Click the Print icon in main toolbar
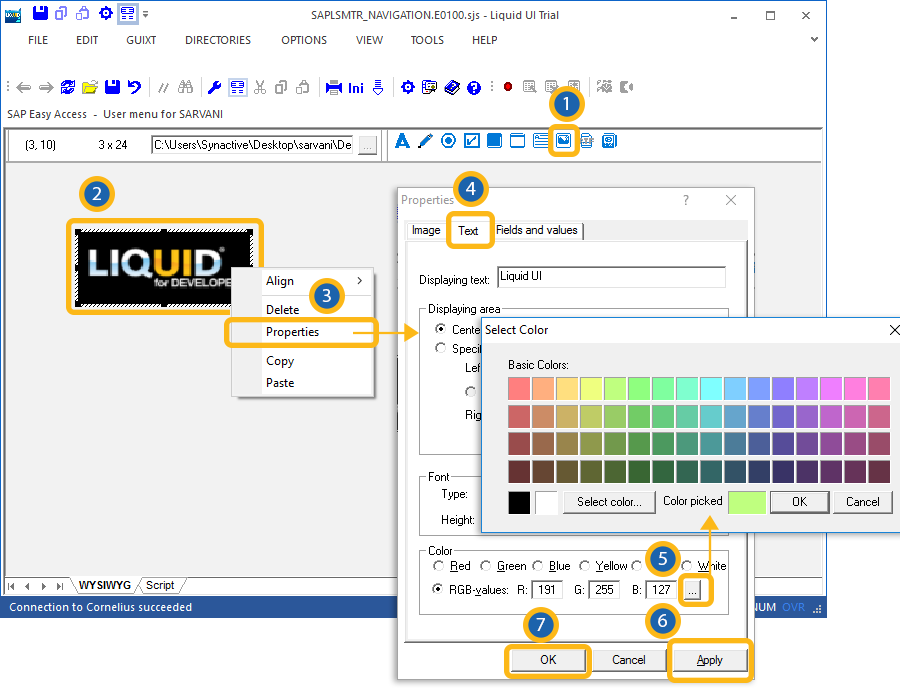 point(334,87)
